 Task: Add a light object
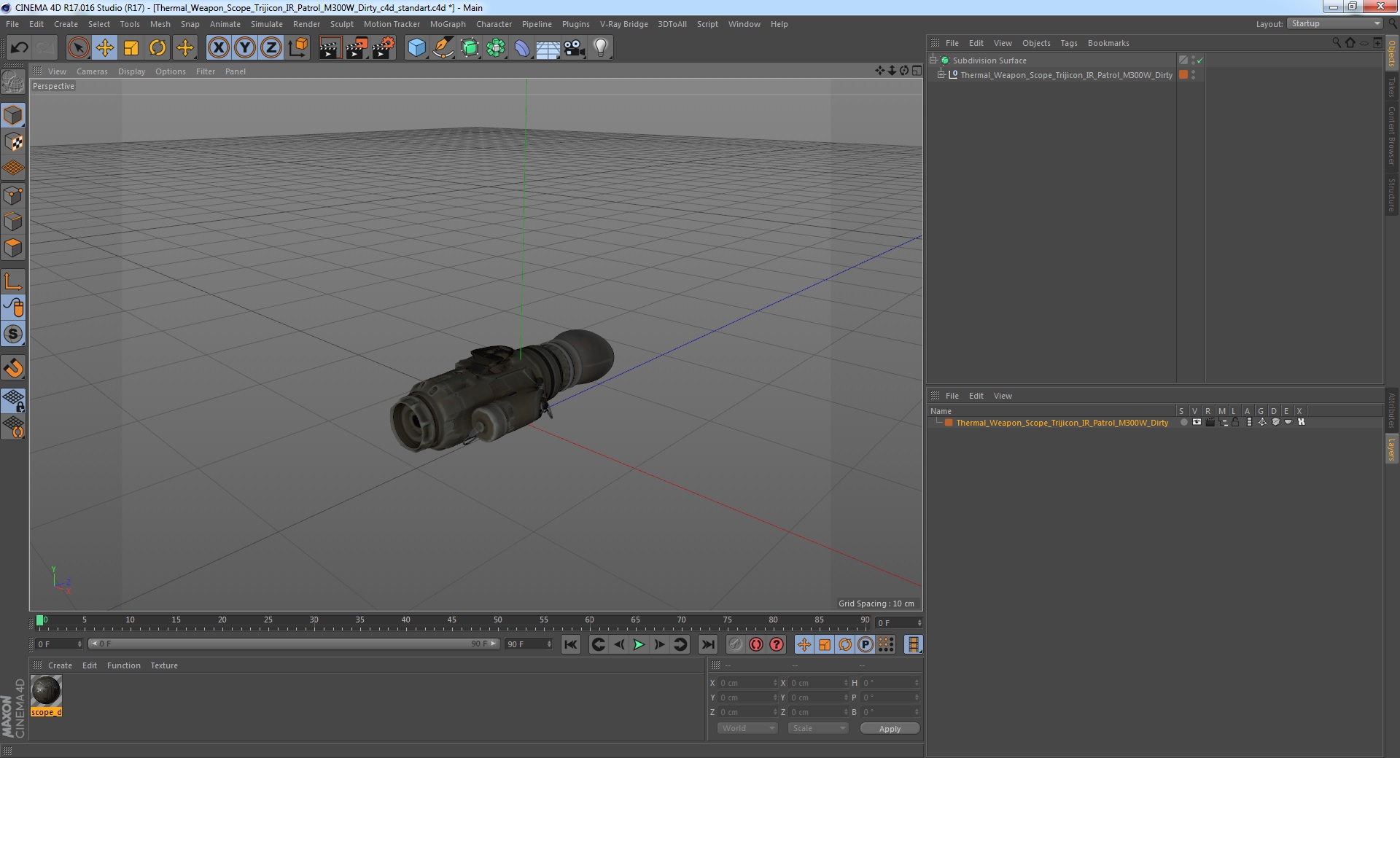tap(601, 48)
